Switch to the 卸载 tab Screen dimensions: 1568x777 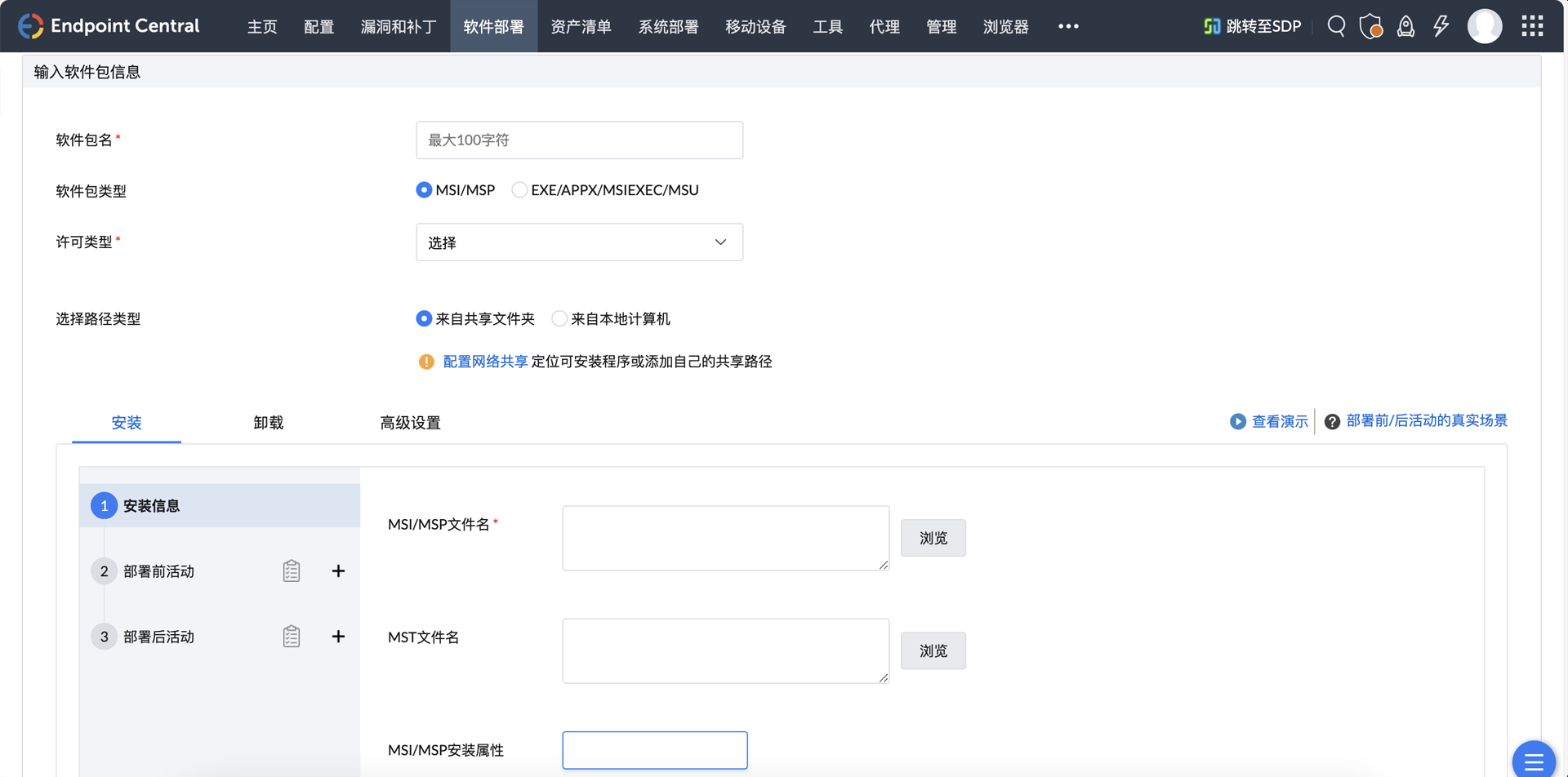(x=268, y=423)
